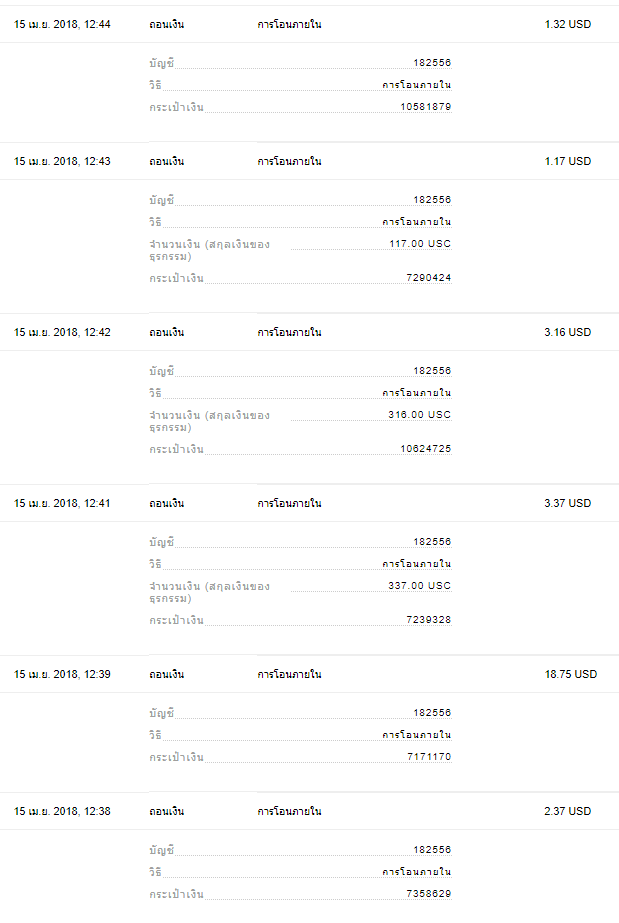Click the 117.00 USC amount value
Viewport: 619px width, 923px height.
pyautogui.click(x=420, y=244)
